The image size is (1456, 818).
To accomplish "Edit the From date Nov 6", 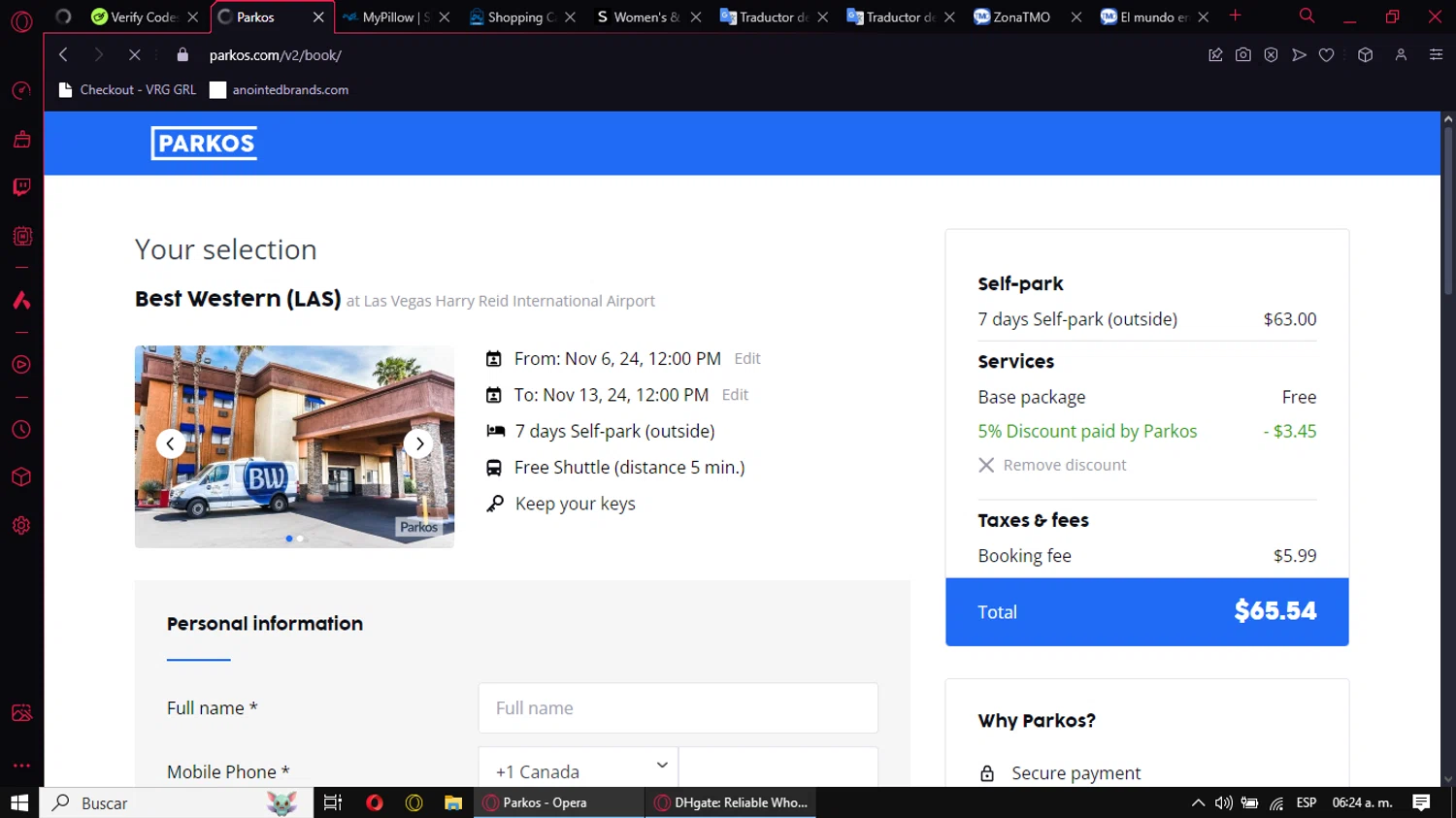I will pos(747,358).
